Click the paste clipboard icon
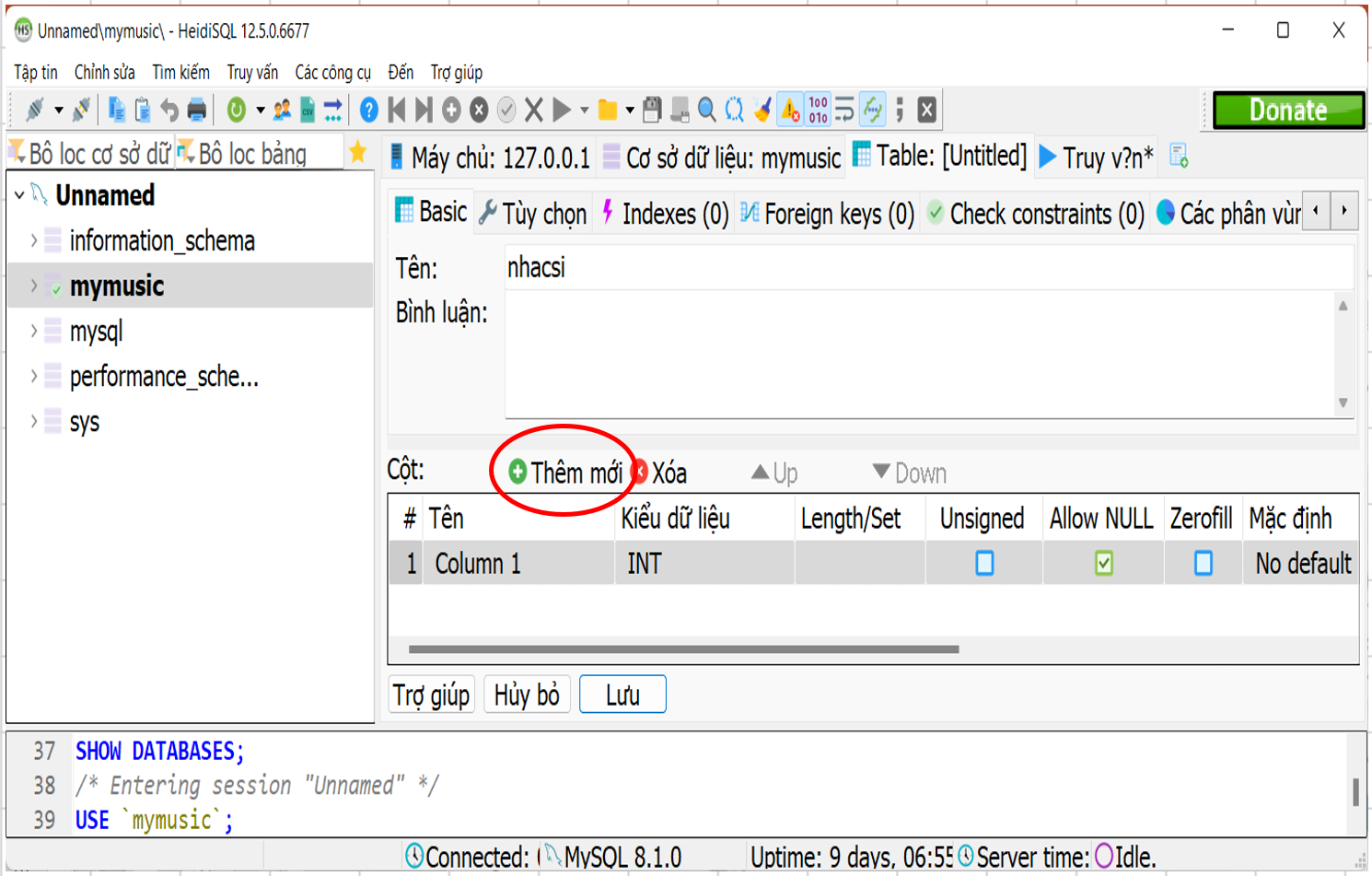 point(143,111)
